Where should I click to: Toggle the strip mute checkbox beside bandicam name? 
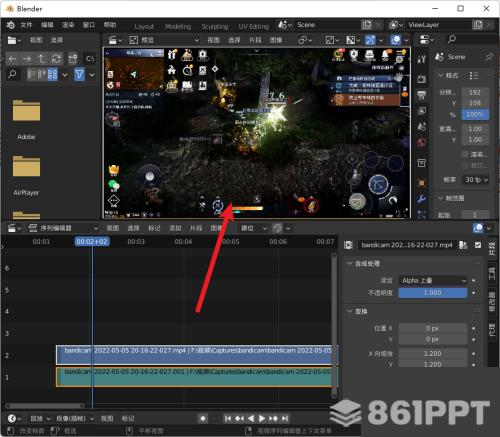tap(478, 245)
